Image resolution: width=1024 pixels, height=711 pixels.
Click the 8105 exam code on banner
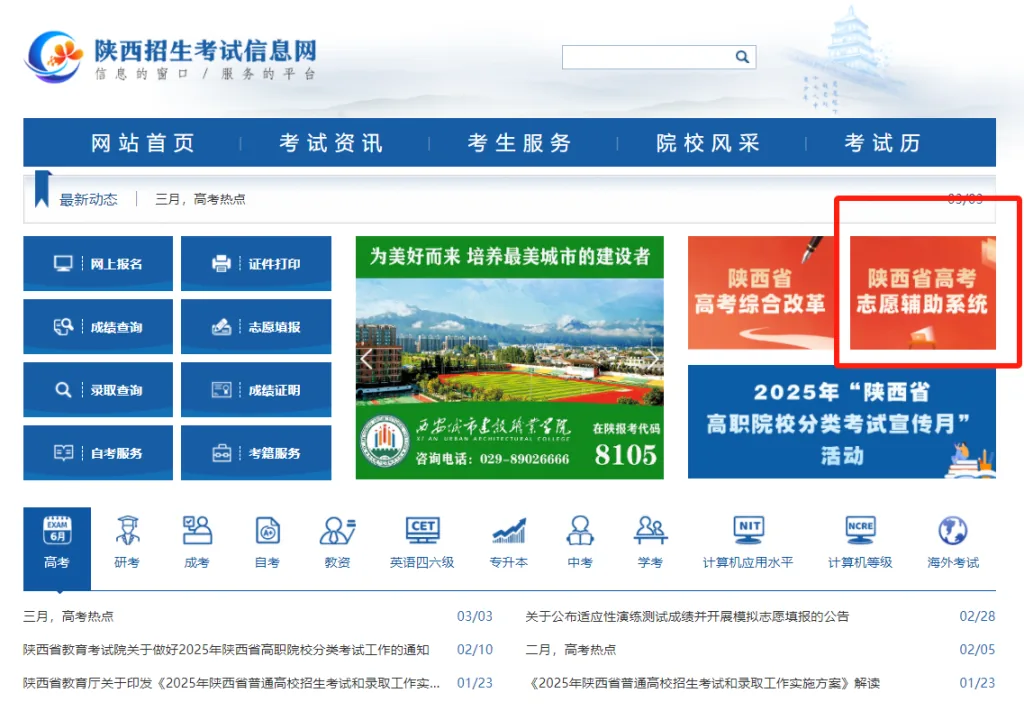[x=626, y=455]
